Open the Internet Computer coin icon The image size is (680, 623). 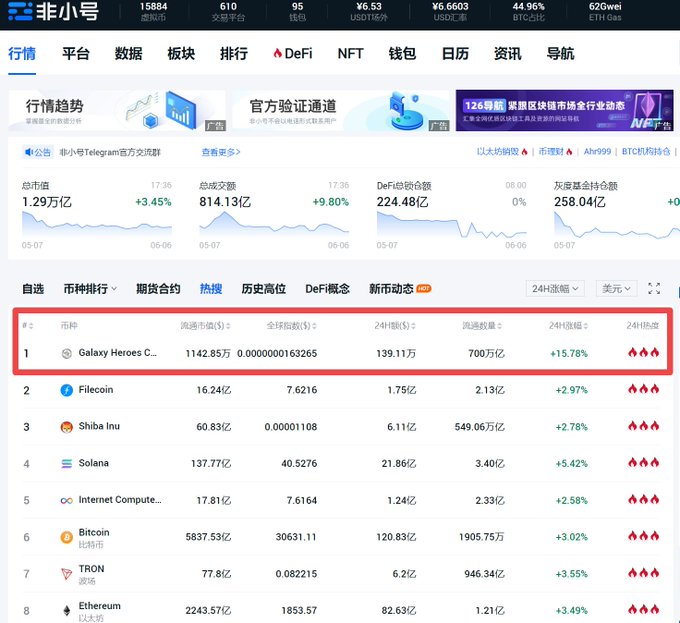(x=66, y=501)
